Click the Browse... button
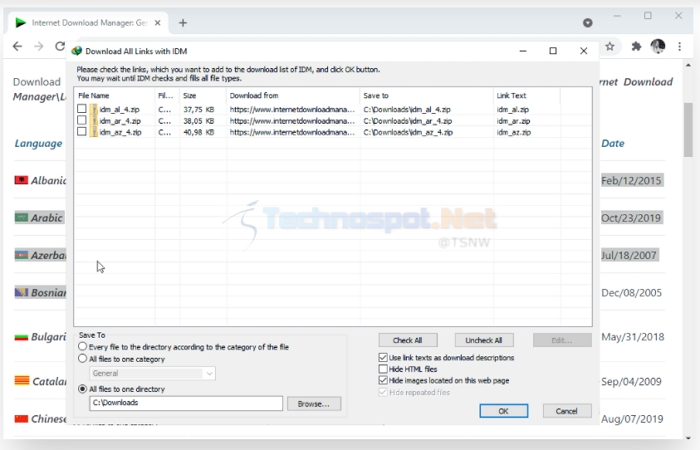This screenshot has height=450, width=700. click(314, 404)
